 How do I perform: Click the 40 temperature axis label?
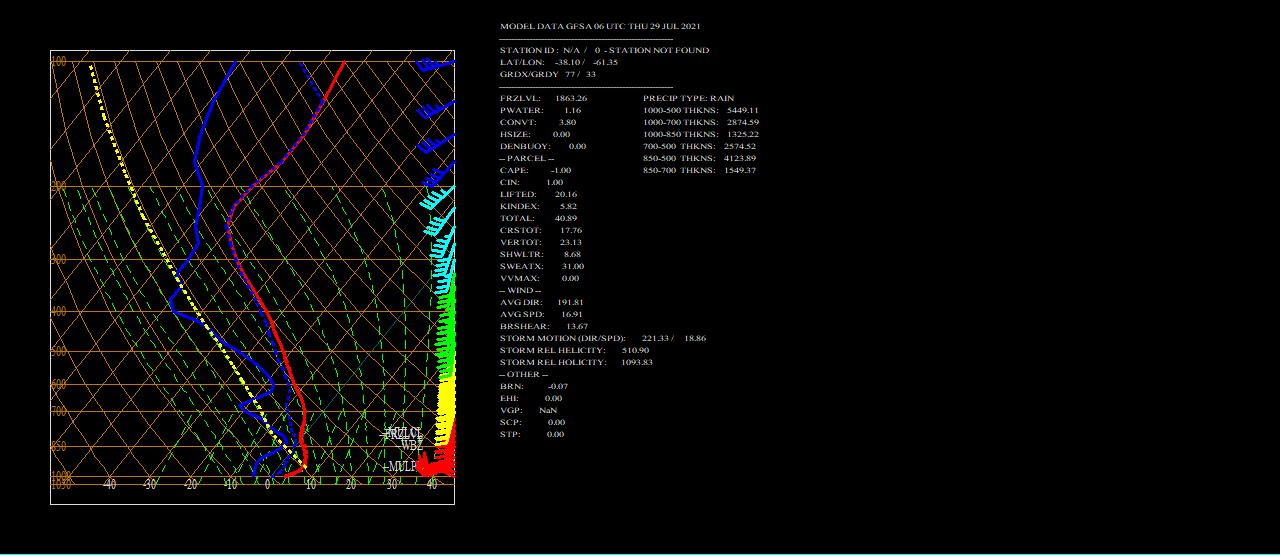point(432,485)
